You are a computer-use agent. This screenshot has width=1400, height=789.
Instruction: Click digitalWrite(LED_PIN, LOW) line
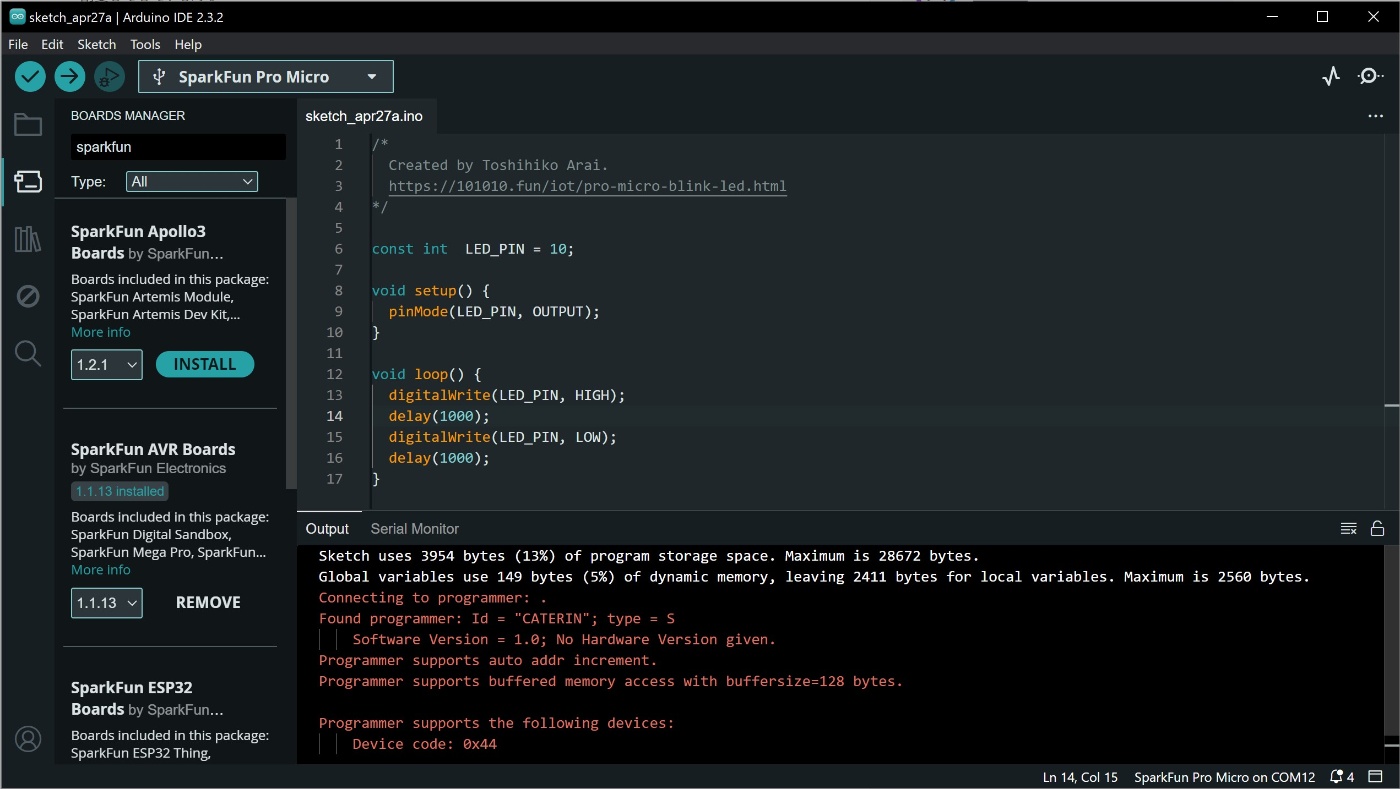point(503,437)
